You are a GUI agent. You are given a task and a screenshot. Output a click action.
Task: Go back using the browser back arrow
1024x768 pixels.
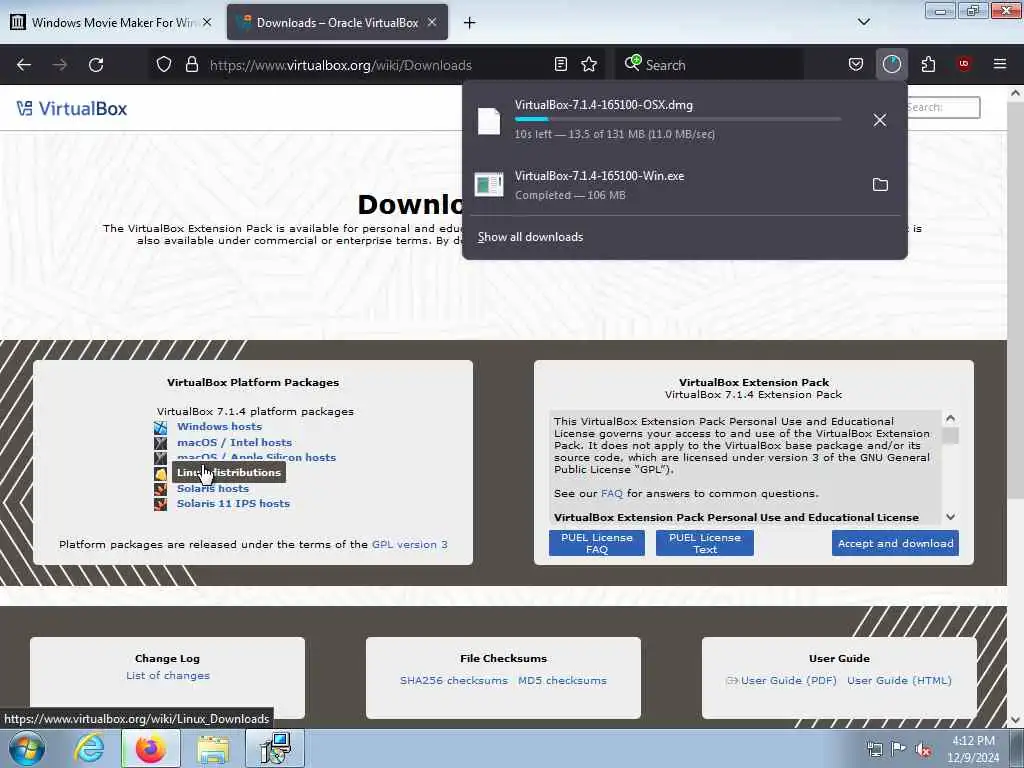tap(24, 65)
